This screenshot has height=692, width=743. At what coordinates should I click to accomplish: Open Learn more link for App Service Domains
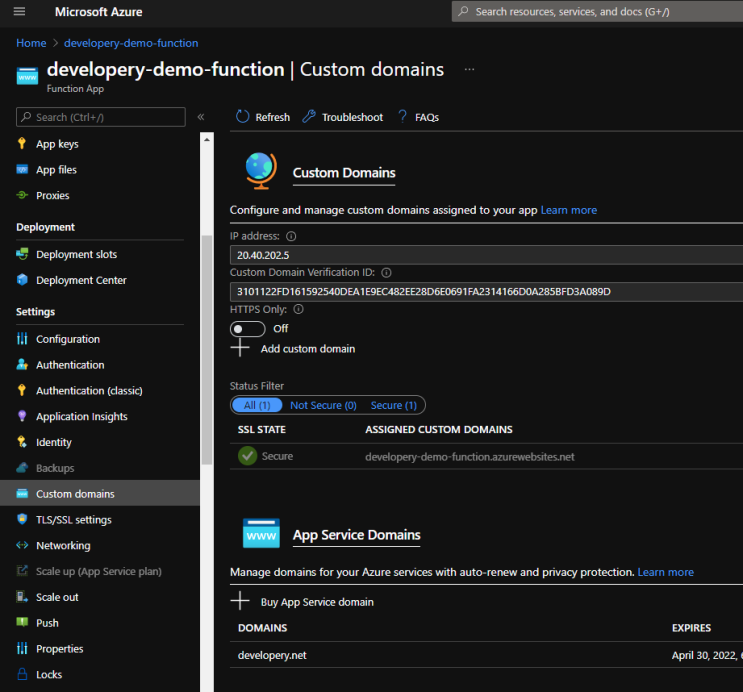coord(665,572)
